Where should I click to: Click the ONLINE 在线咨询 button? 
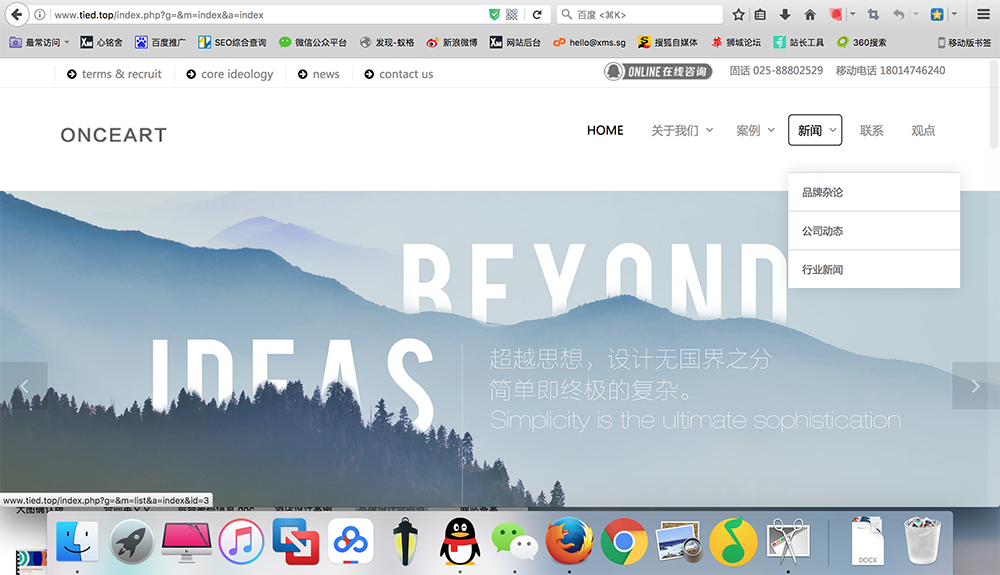tap(658, 72)
